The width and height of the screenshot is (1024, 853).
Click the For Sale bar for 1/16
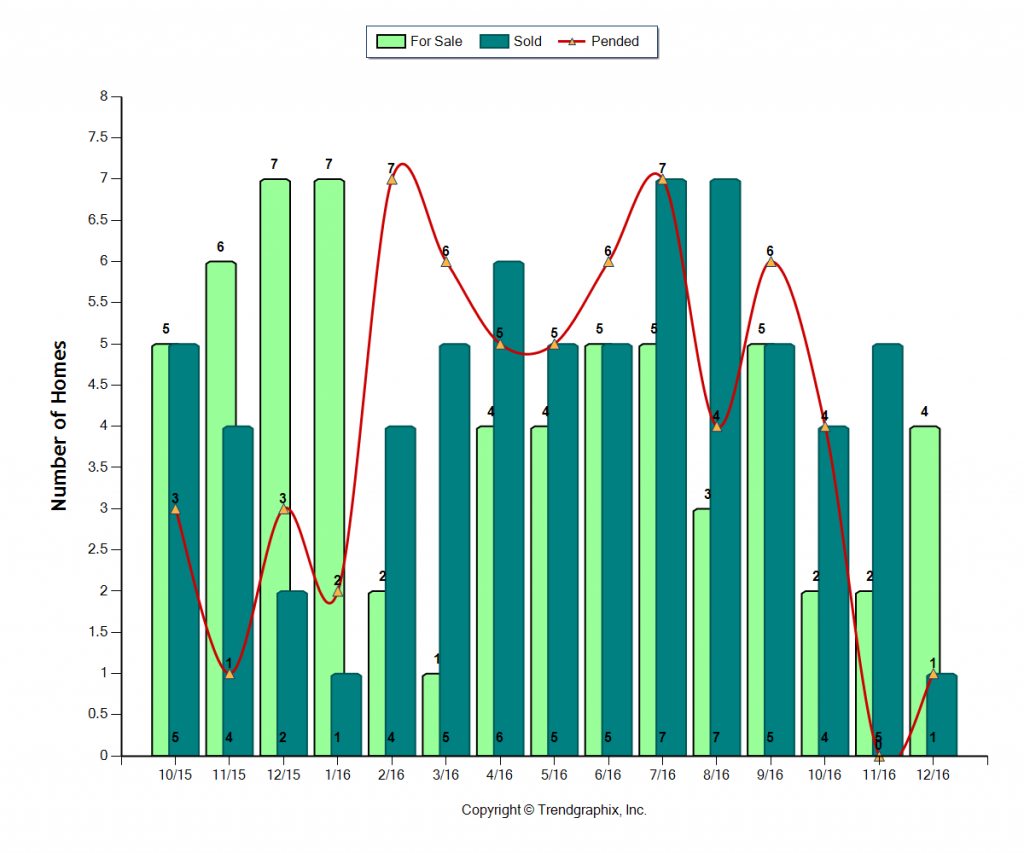(x=329, y=468)
